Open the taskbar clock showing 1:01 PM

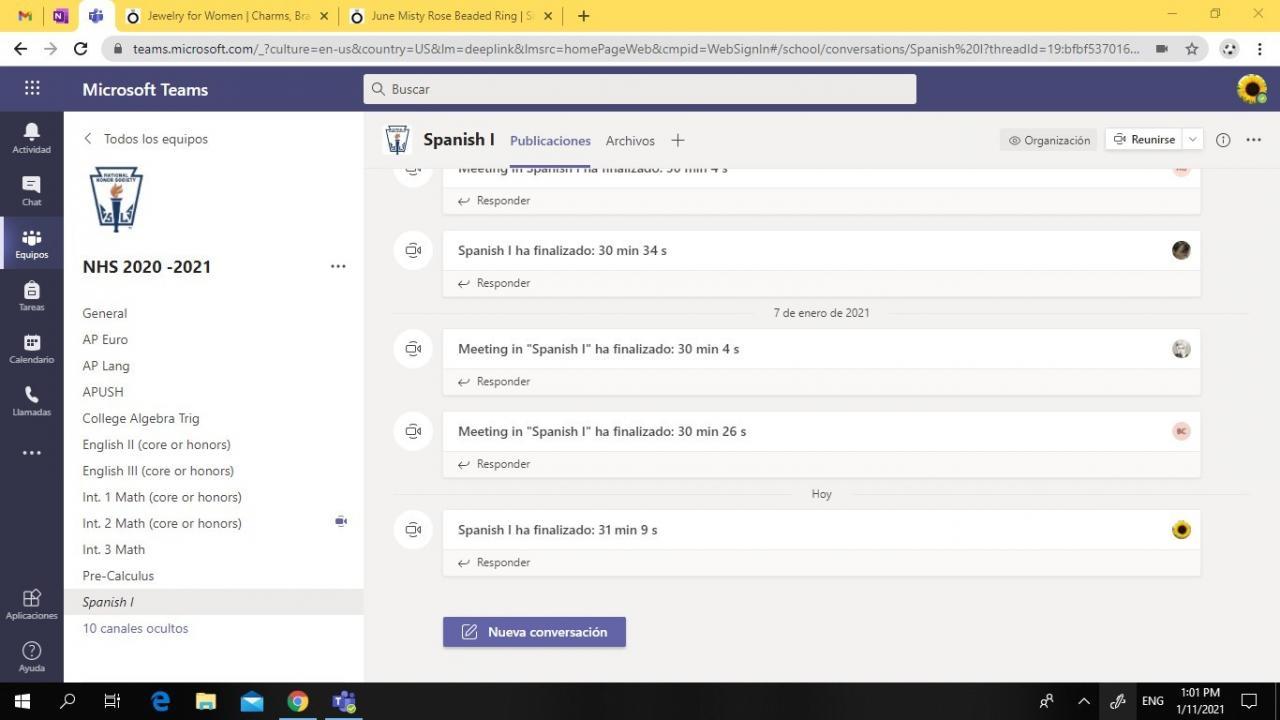(x=1200, y=701)
